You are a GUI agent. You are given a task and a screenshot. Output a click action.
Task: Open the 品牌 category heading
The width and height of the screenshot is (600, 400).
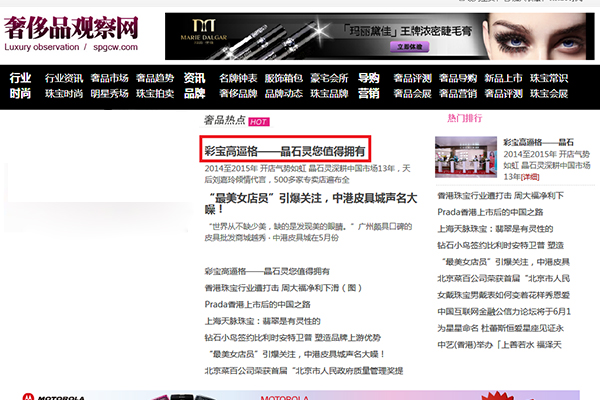point(194,93)
